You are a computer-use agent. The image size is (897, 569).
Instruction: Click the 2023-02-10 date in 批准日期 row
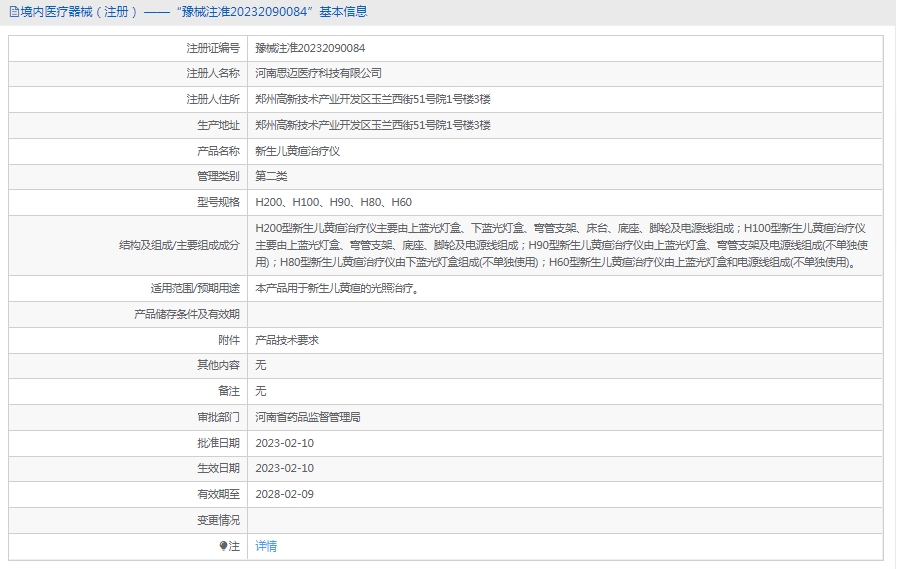284,443
